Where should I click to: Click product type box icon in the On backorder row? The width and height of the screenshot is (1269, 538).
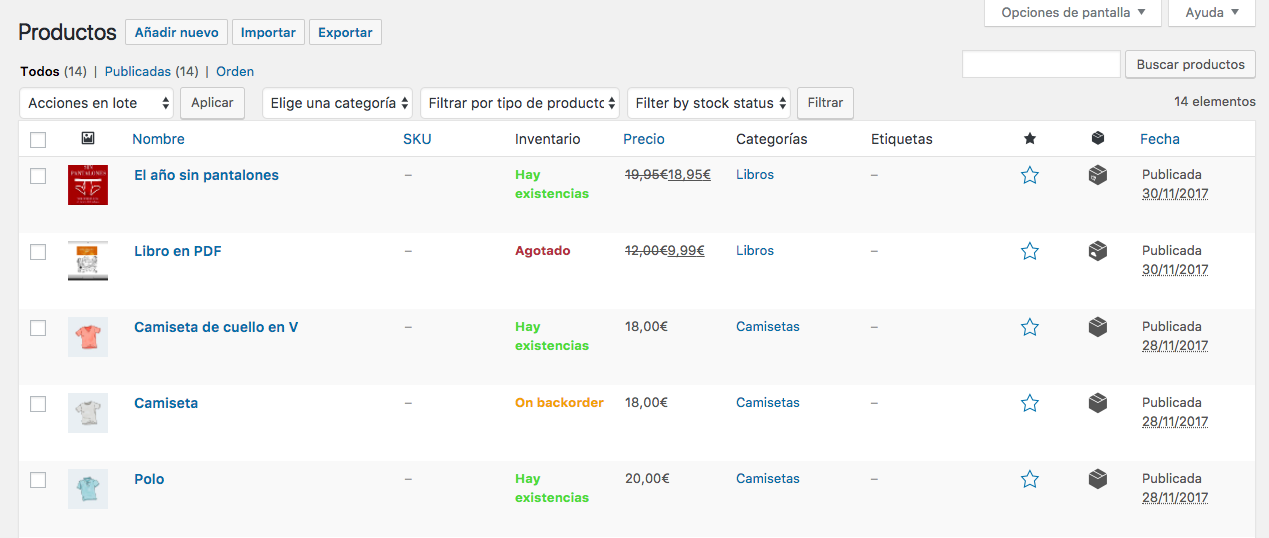pyautogui.click(x=1098, y=403)
